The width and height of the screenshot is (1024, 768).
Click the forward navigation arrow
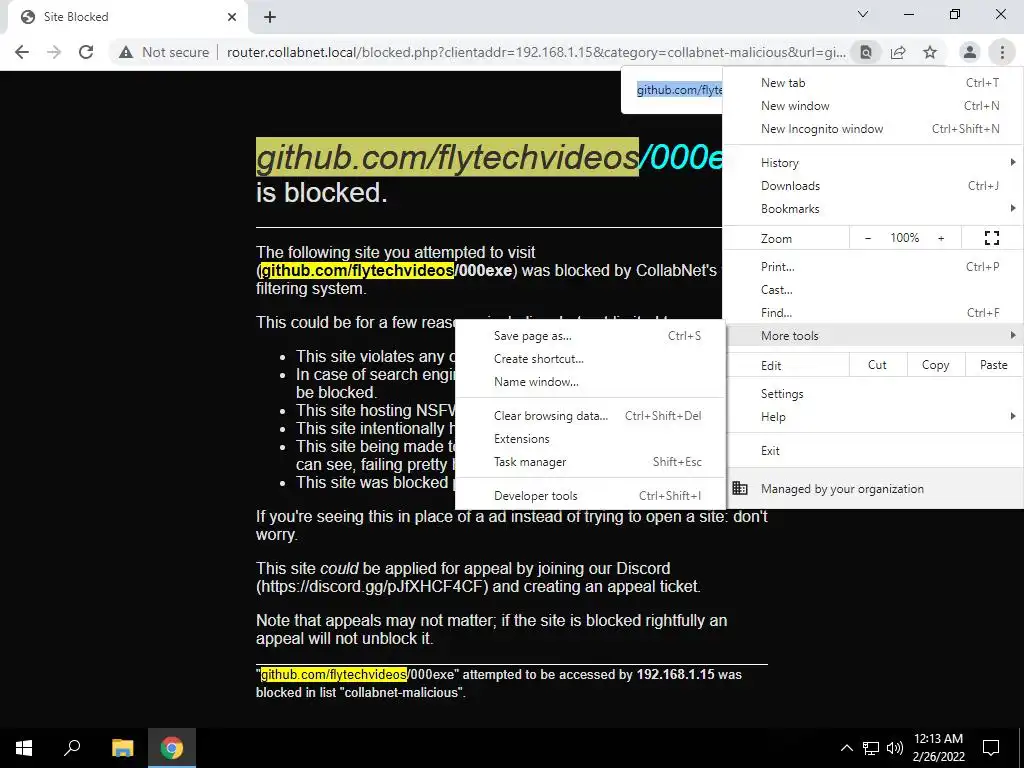[x=54, y=52]
